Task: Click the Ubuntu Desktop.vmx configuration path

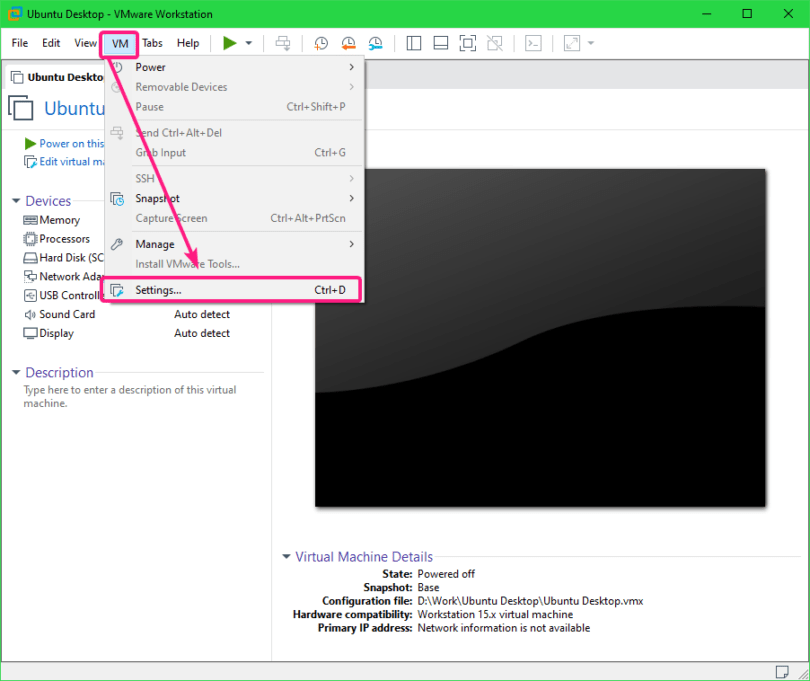Action: [531, 601]
